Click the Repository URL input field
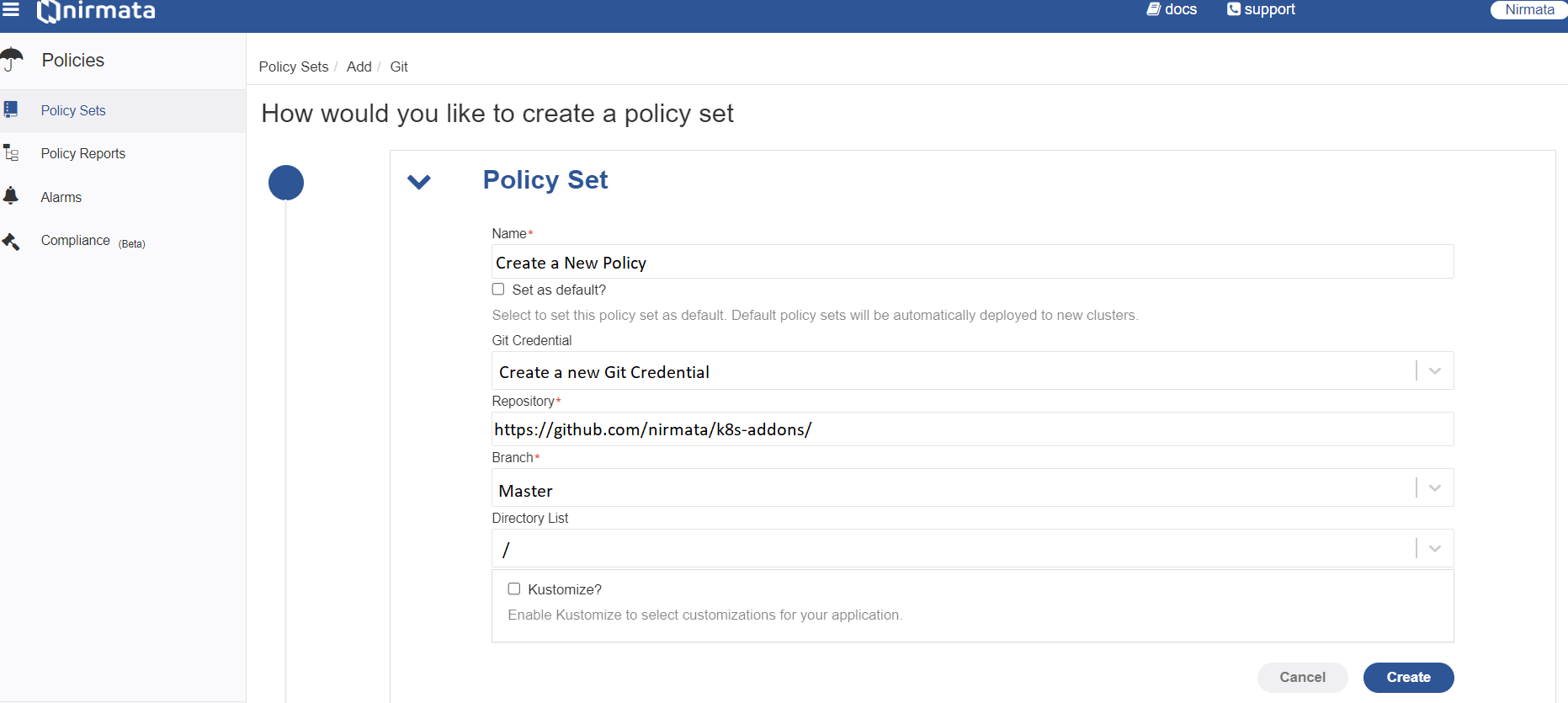The height and width of the screenshot is (703, 1568). tap(972, 429)
